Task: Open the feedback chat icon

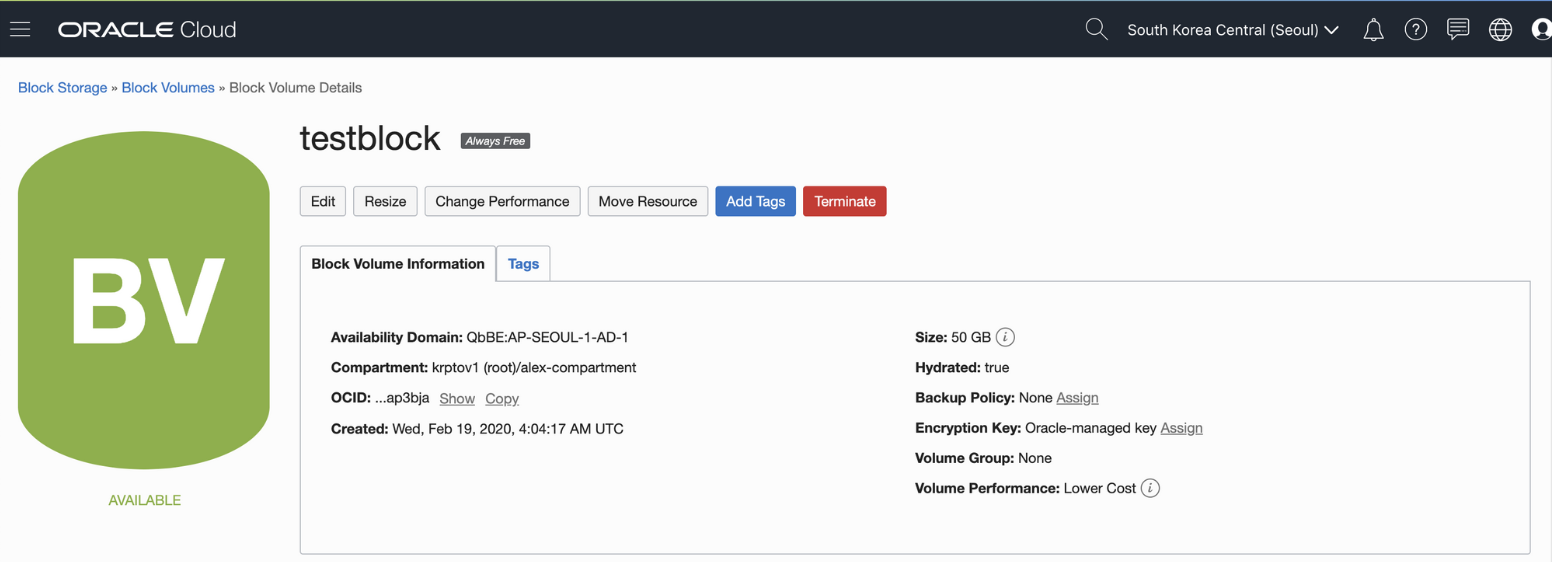Action: [x=1458, y=29]
